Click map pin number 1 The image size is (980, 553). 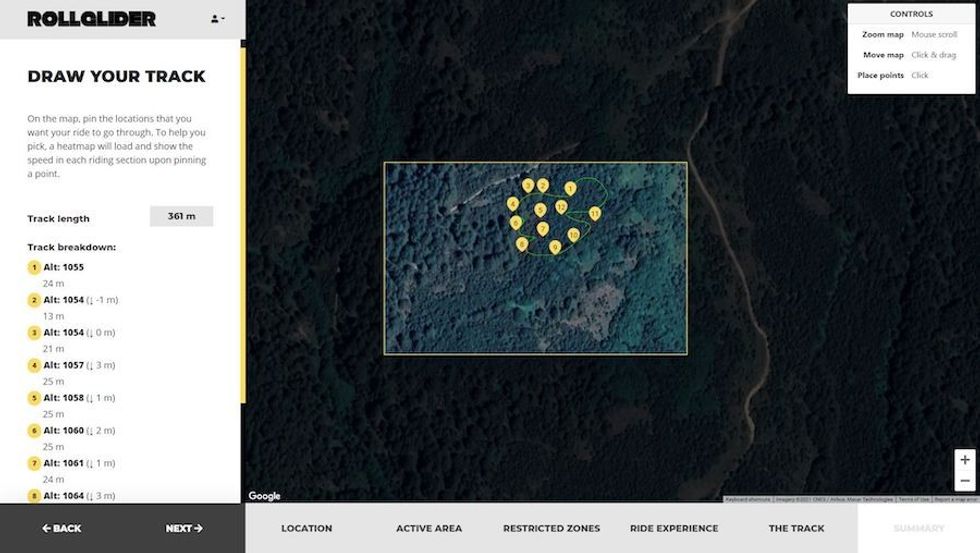click(x=570, y=188)
